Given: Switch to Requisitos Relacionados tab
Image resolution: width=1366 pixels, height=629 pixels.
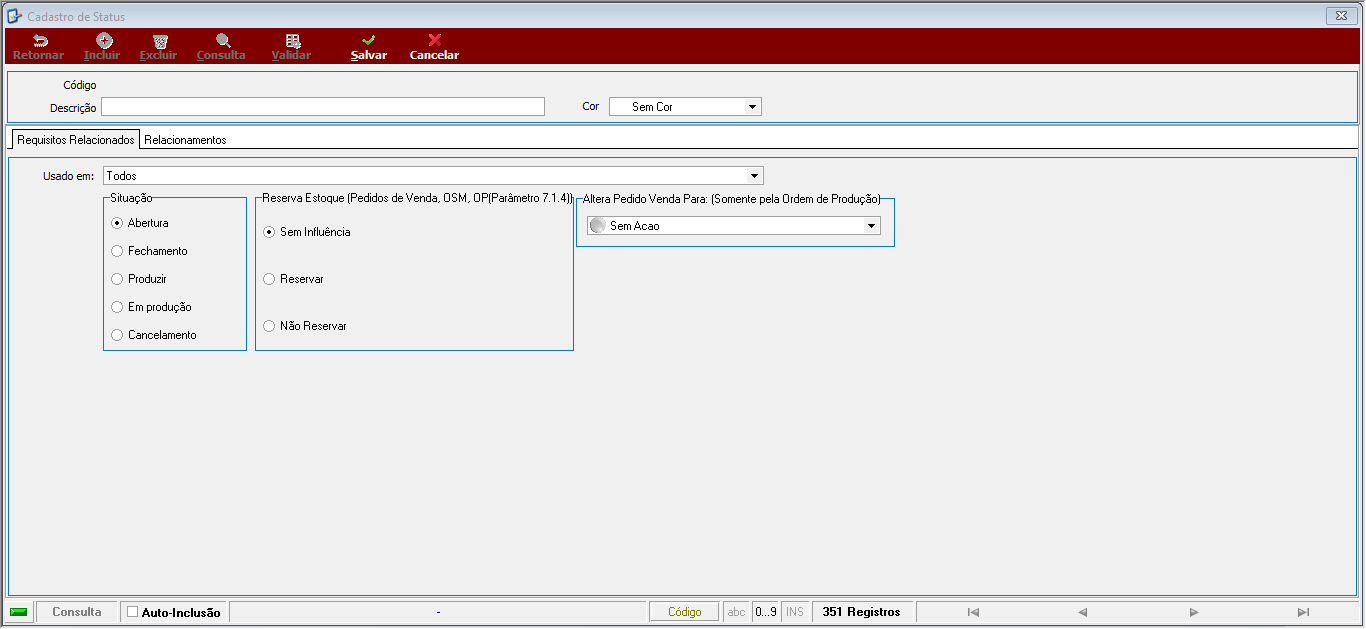Looking at the screenshot, I should tap(76, 140).
